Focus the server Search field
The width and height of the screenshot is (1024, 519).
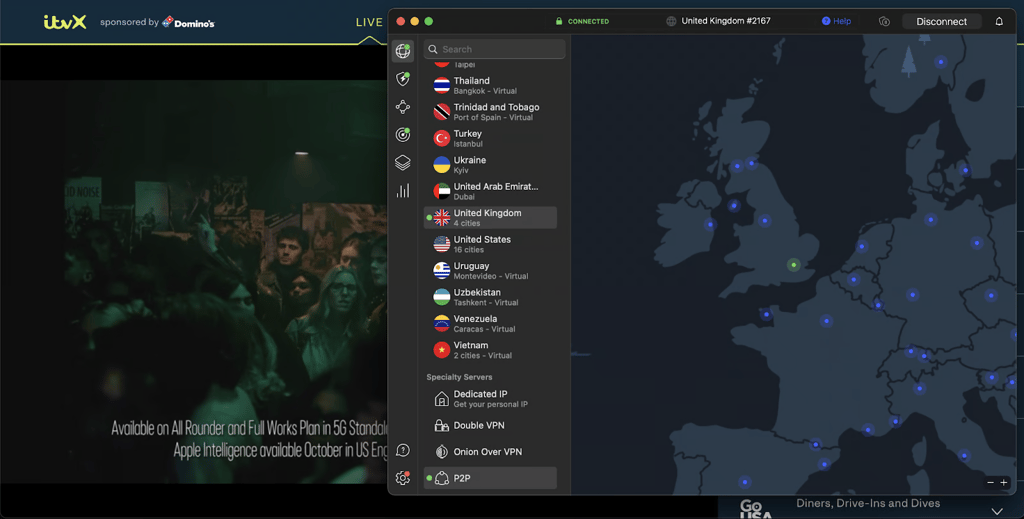(494, 49)
